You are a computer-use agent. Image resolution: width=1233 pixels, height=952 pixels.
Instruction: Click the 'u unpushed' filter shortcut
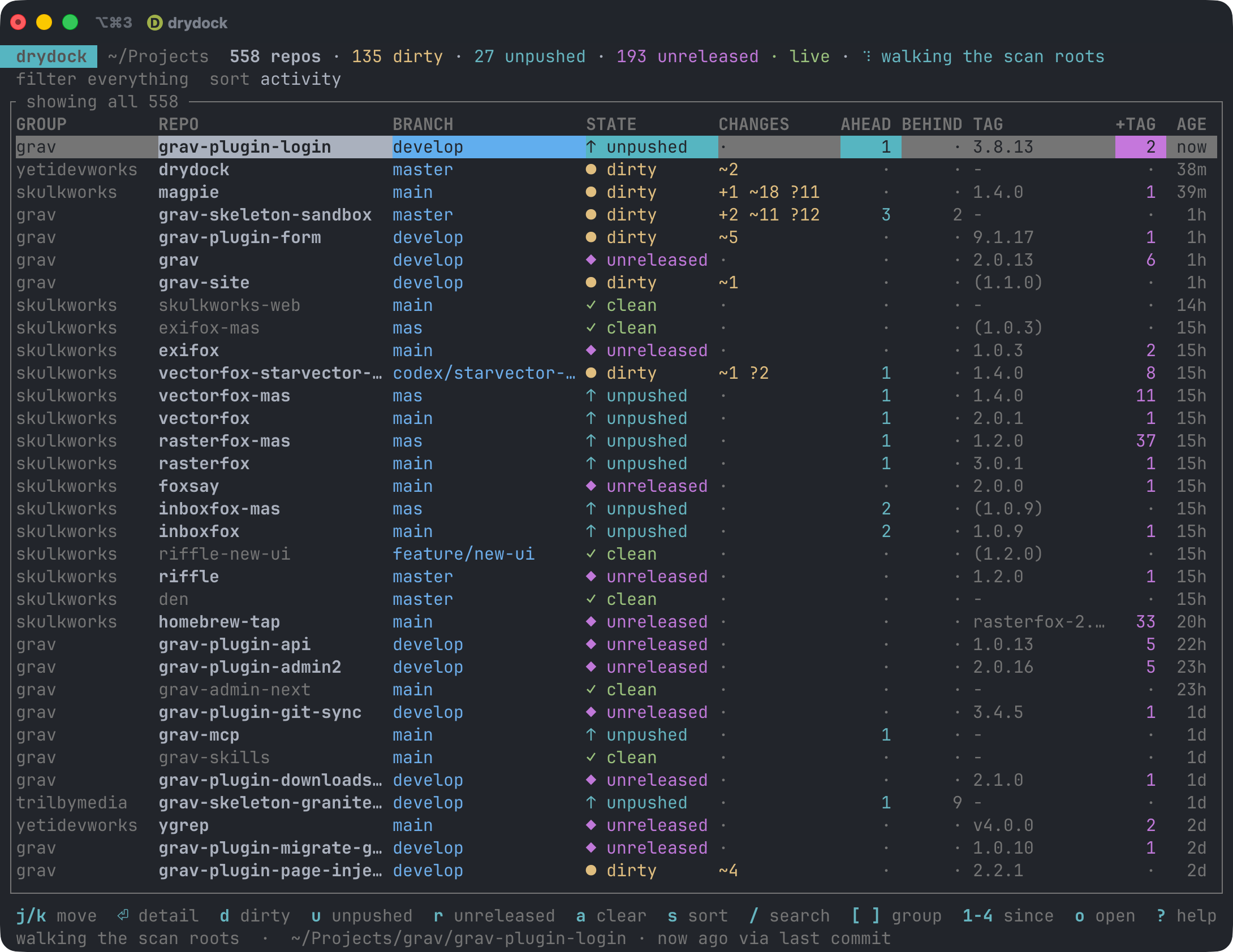coord(361,916)
